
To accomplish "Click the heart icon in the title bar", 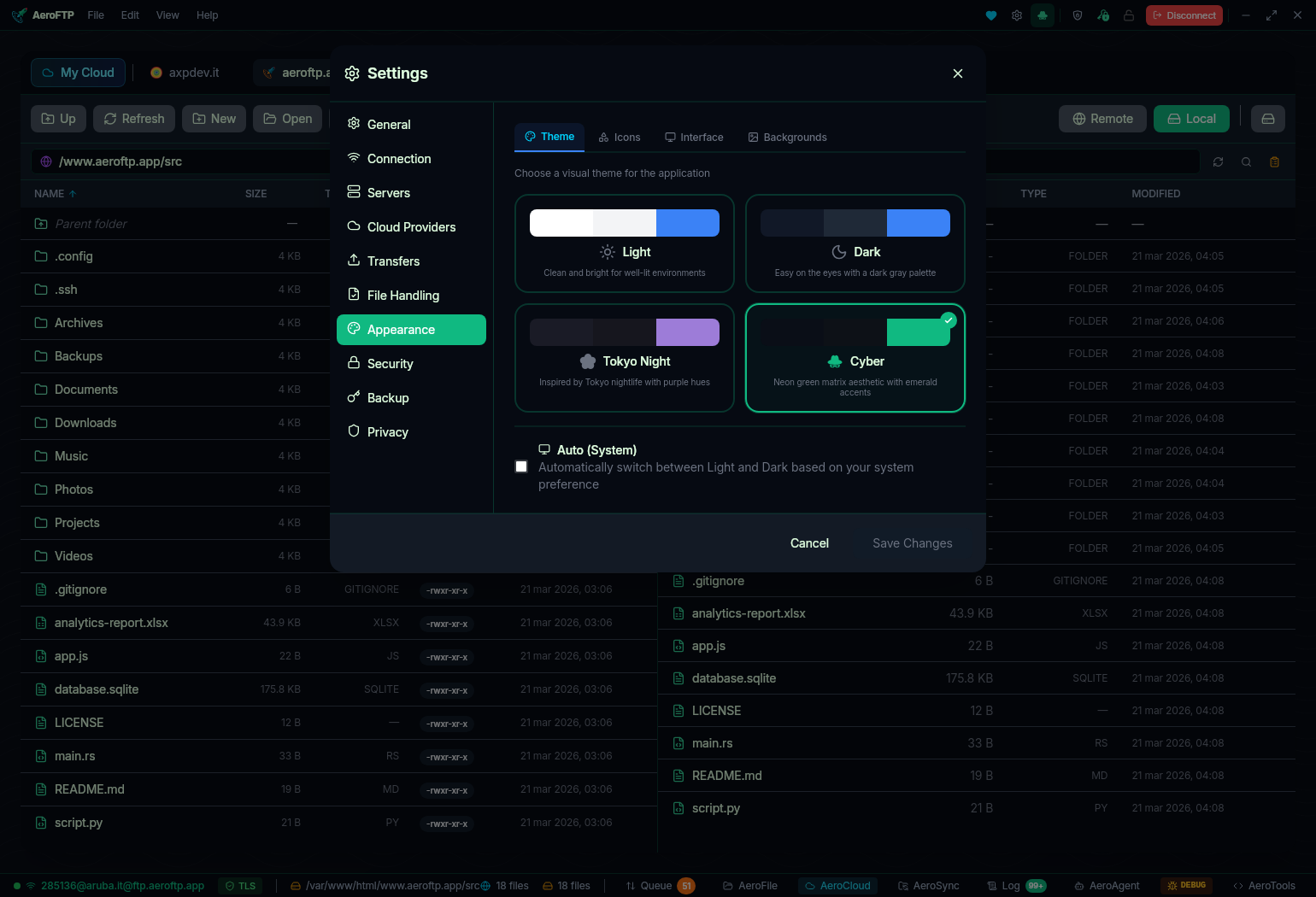I will 990,15.
